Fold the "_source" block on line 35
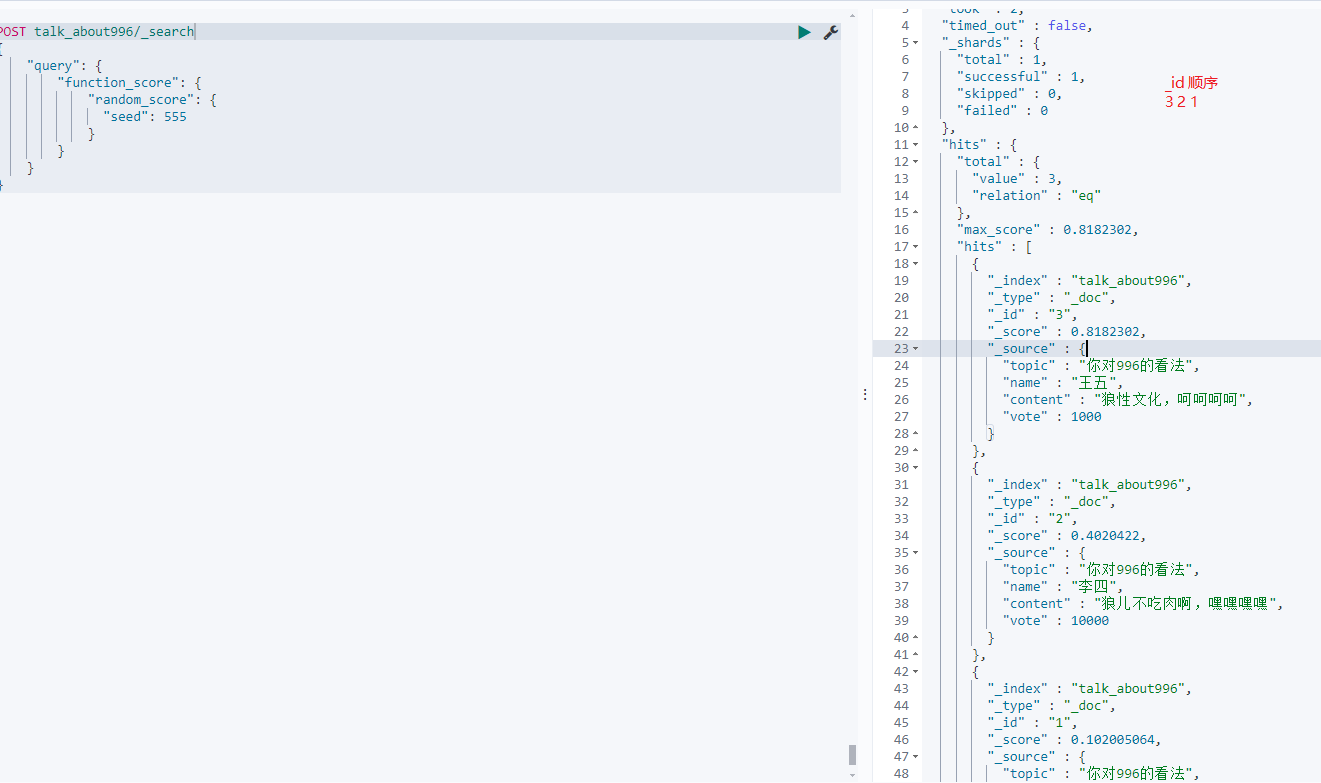Screen dimensions: 1321x783 point(915,553)
